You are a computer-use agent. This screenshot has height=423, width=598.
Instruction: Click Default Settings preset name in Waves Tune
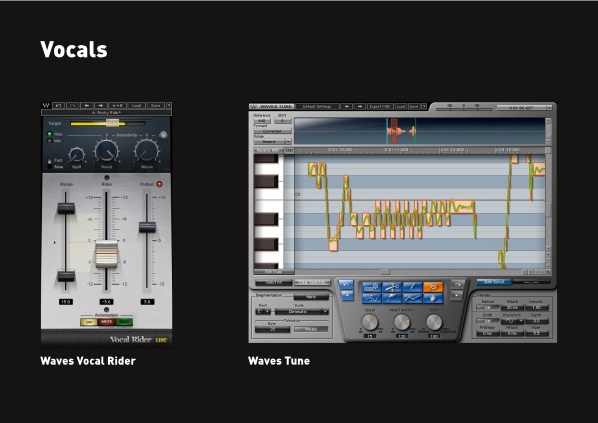coord(317,106)
